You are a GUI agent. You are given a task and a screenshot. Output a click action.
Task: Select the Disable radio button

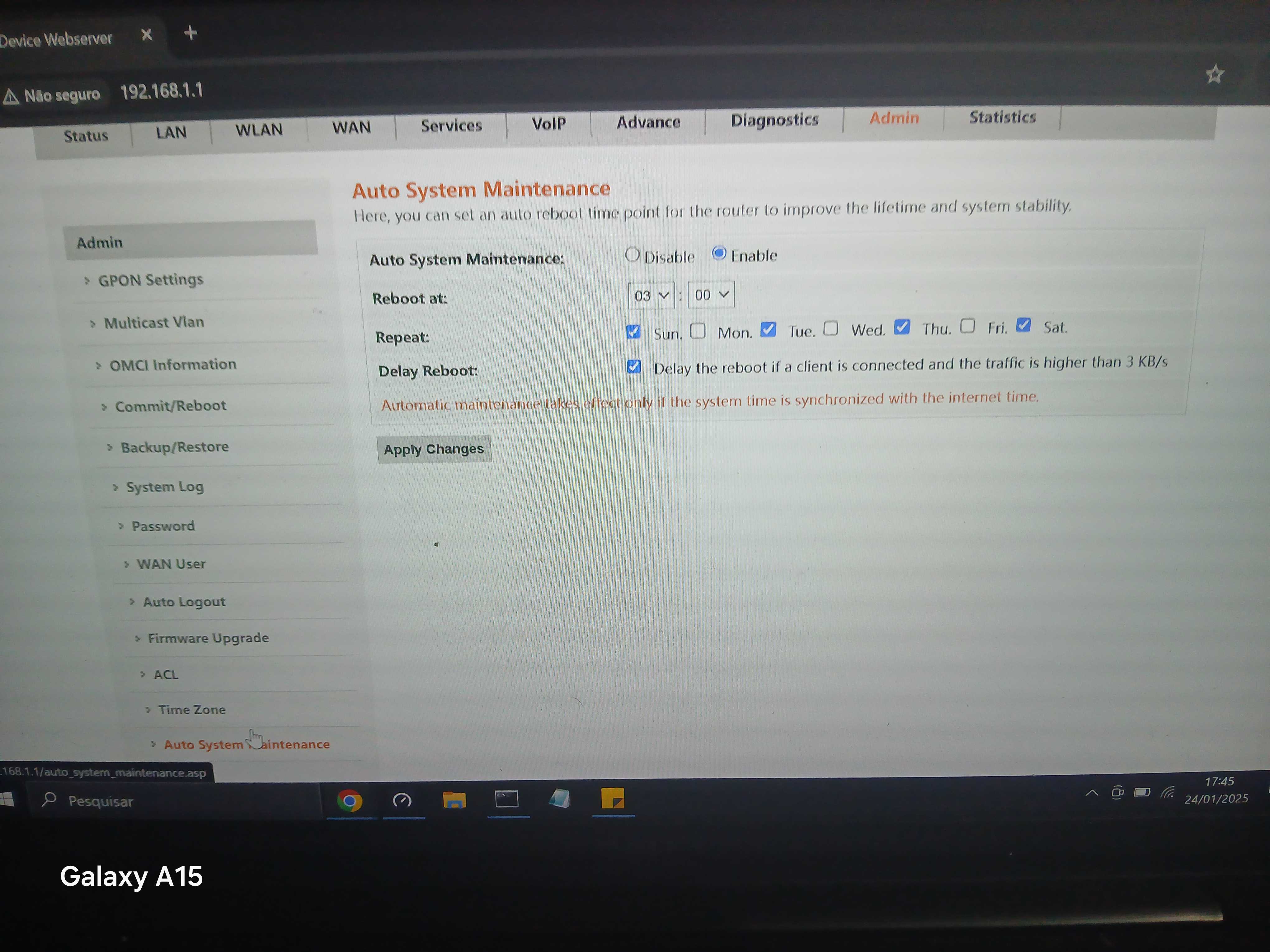(x=632, y=255)
